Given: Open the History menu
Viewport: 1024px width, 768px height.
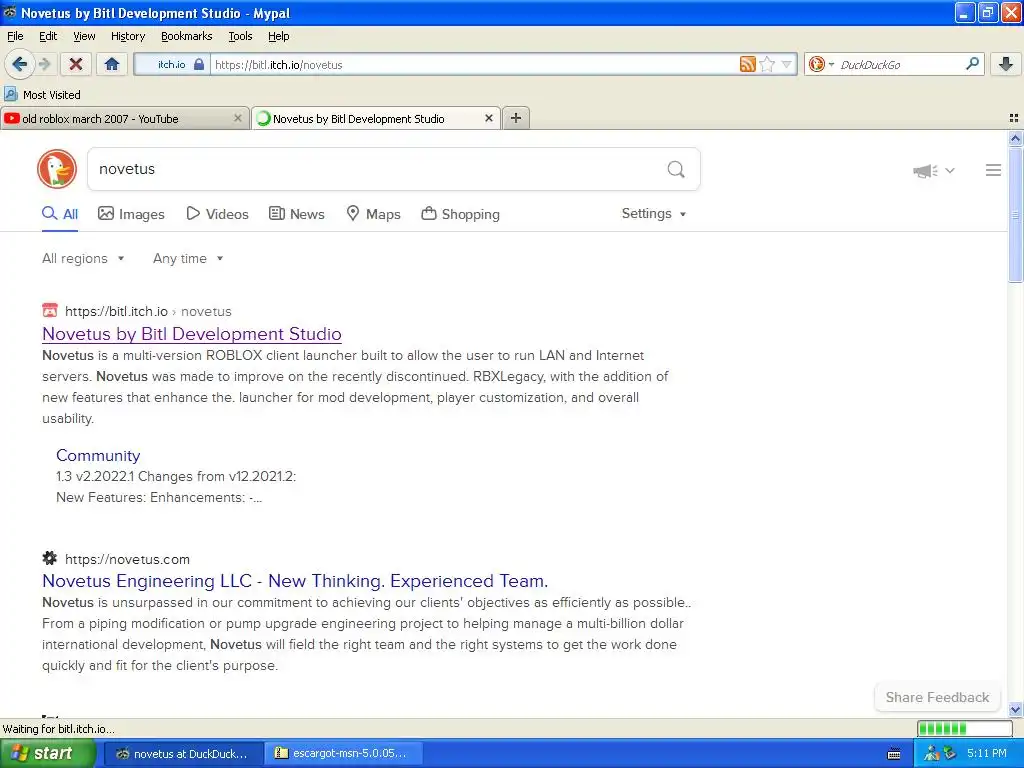Looking at the screenshot, I should pyautogui.click(x=128, y=36).
